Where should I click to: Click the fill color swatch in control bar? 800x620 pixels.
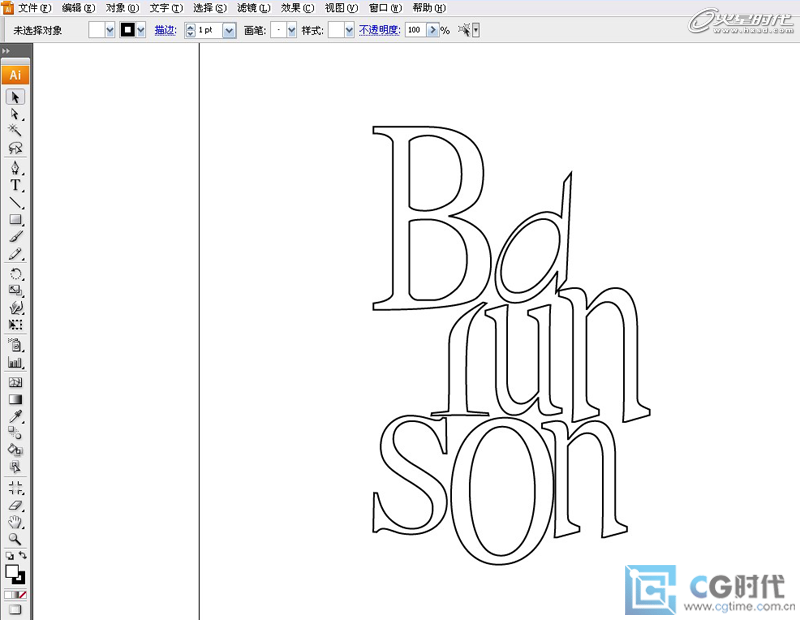pyautogui.click(x=96, y=30)
